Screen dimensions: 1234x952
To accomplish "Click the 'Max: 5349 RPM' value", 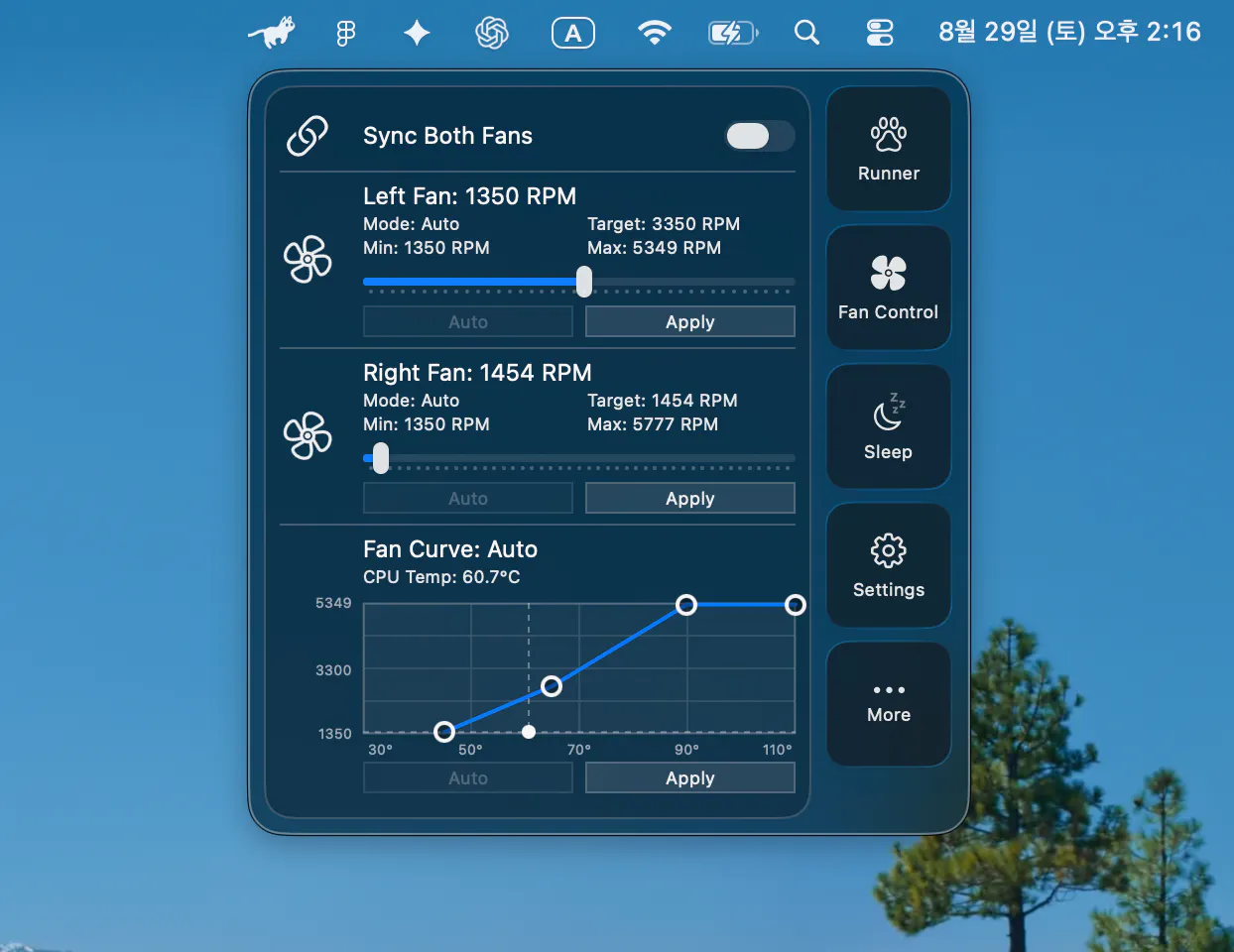I will coord(654,248).
